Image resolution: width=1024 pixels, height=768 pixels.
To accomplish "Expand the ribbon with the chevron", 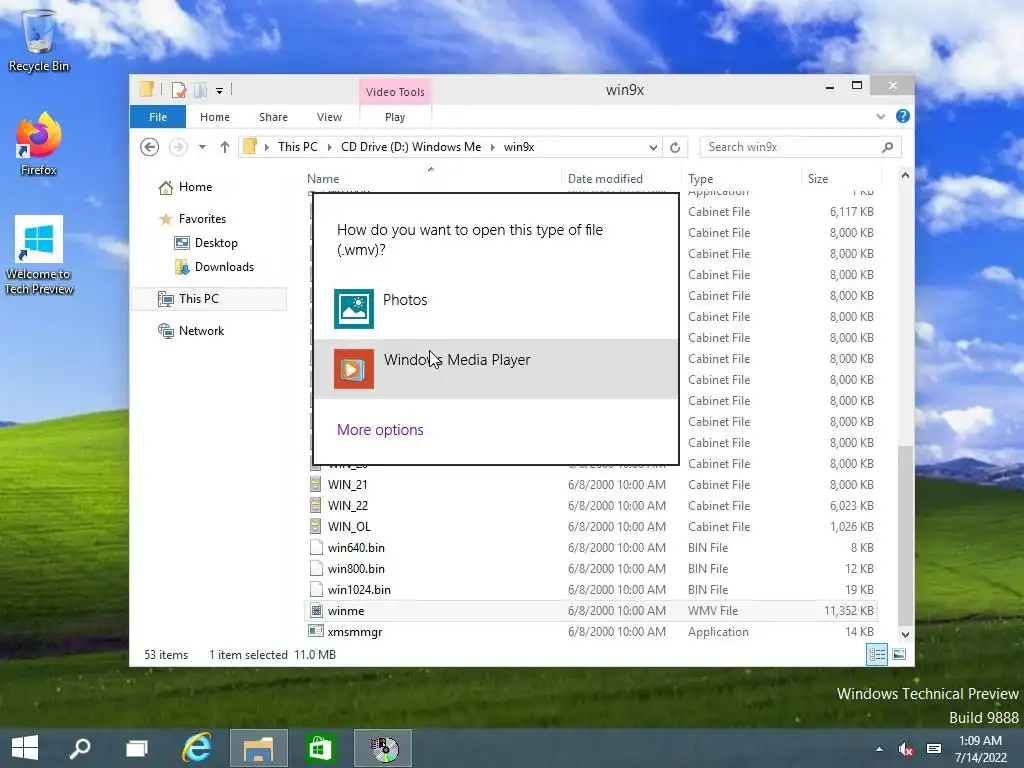I will (880, 116).
